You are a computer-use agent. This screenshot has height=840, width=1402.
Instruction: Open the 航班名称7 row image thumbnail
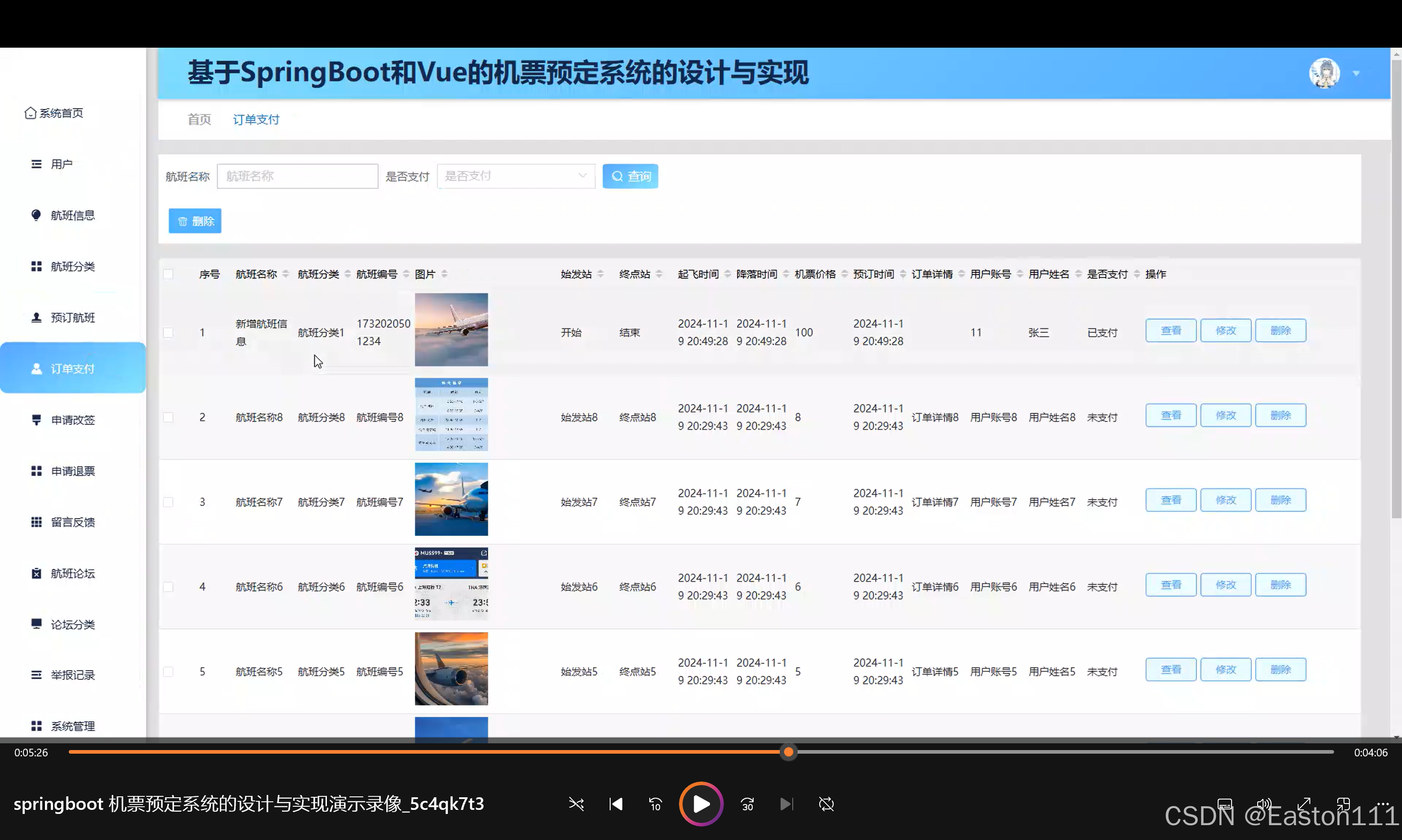click(x=451, y=499)
